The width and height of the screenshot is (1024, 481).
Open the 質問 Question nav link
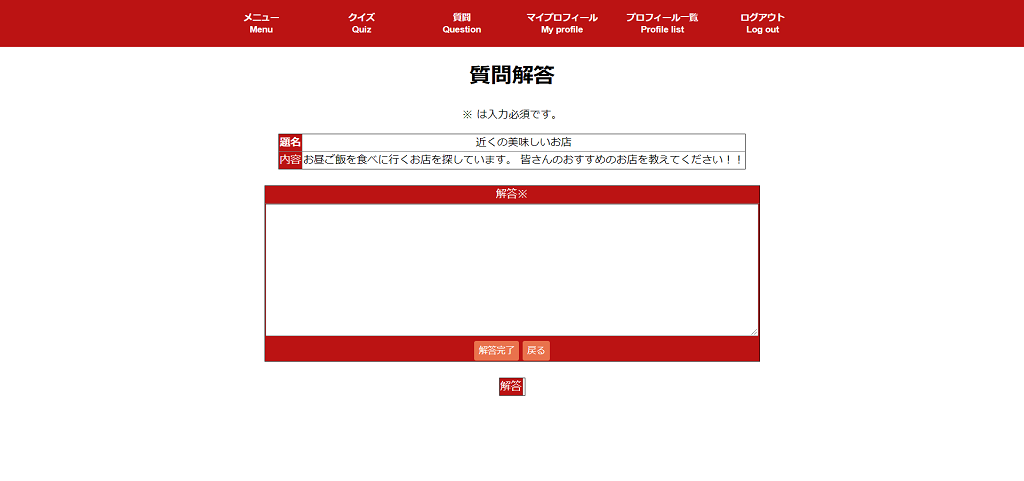click(462, 23)
